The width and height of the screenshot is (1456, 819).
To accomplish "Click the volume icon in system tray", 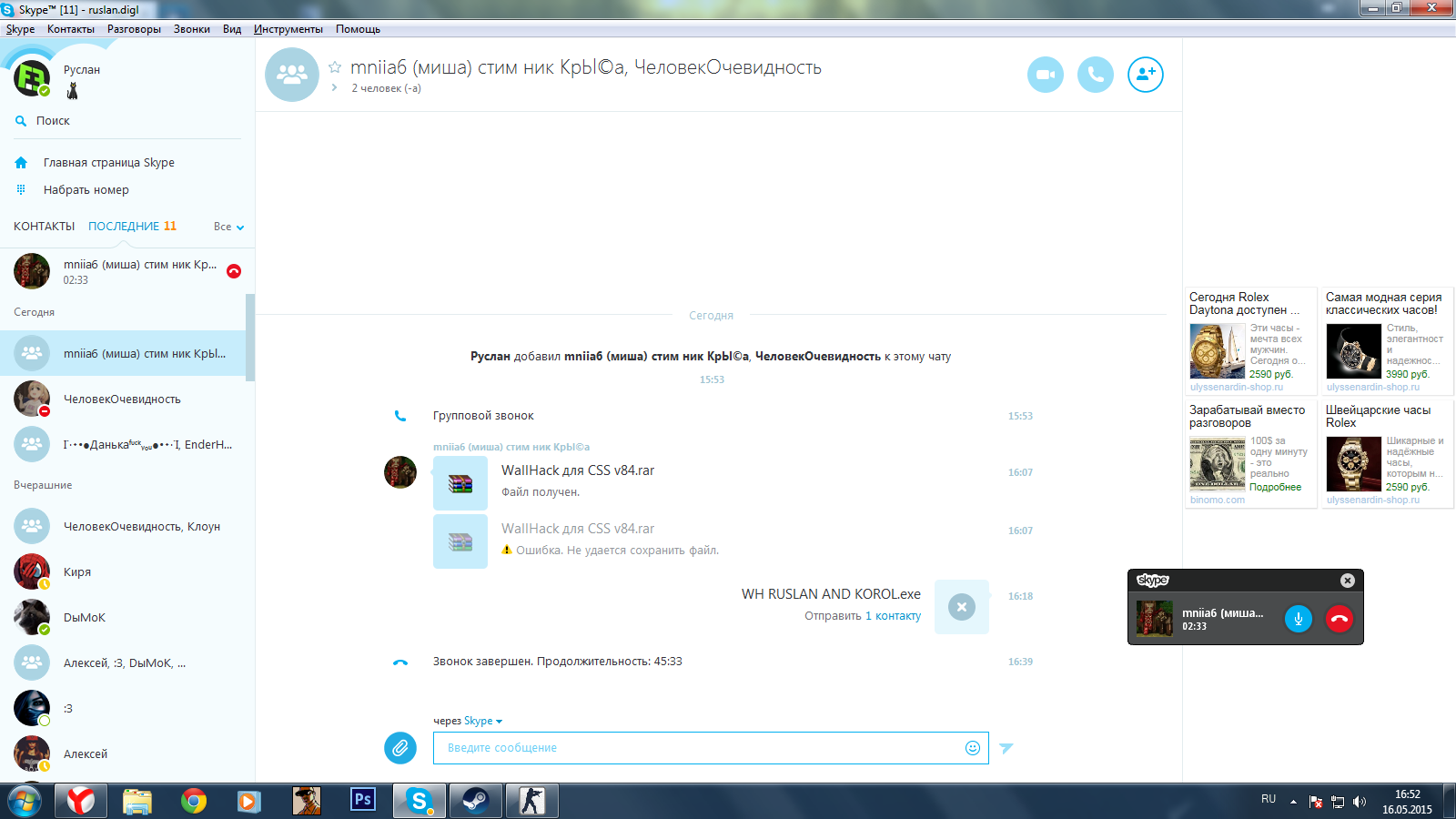I will click(1360, 802).
